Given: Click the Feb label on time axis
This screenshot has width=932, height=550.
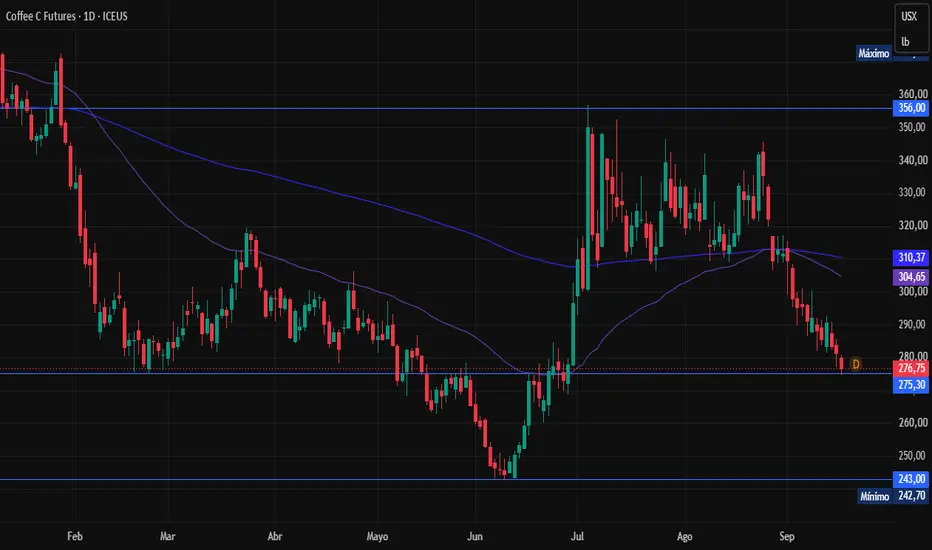Looking at the screenshot, I should [75, 536].
